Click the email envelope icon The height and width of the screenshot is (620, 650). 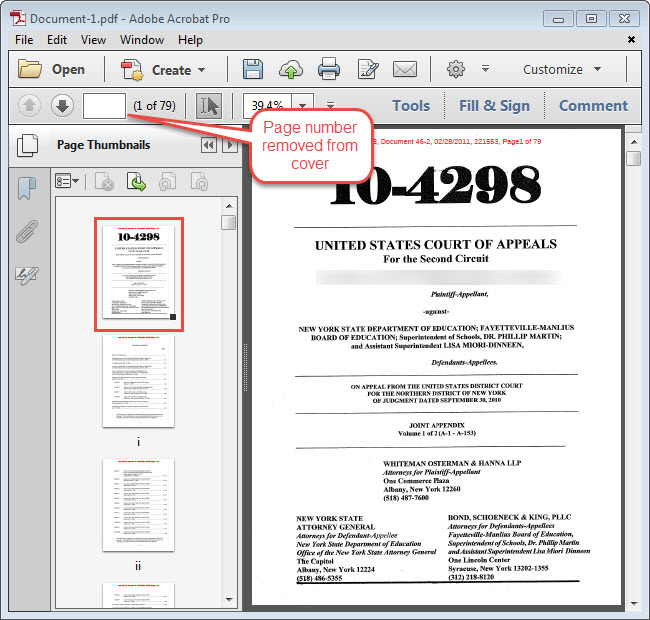(x=404, y=70)
